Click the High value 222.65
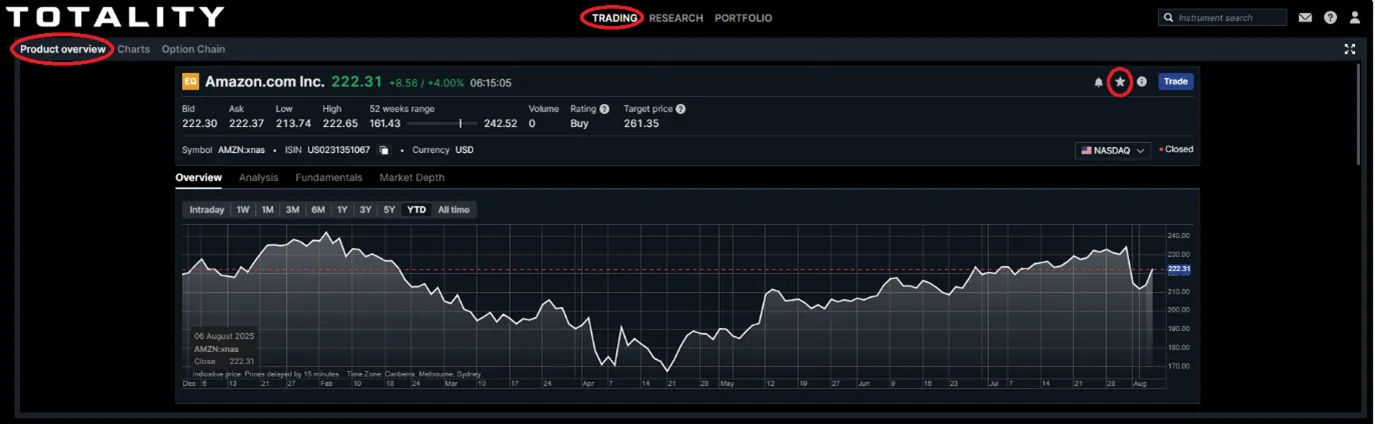 340,123
